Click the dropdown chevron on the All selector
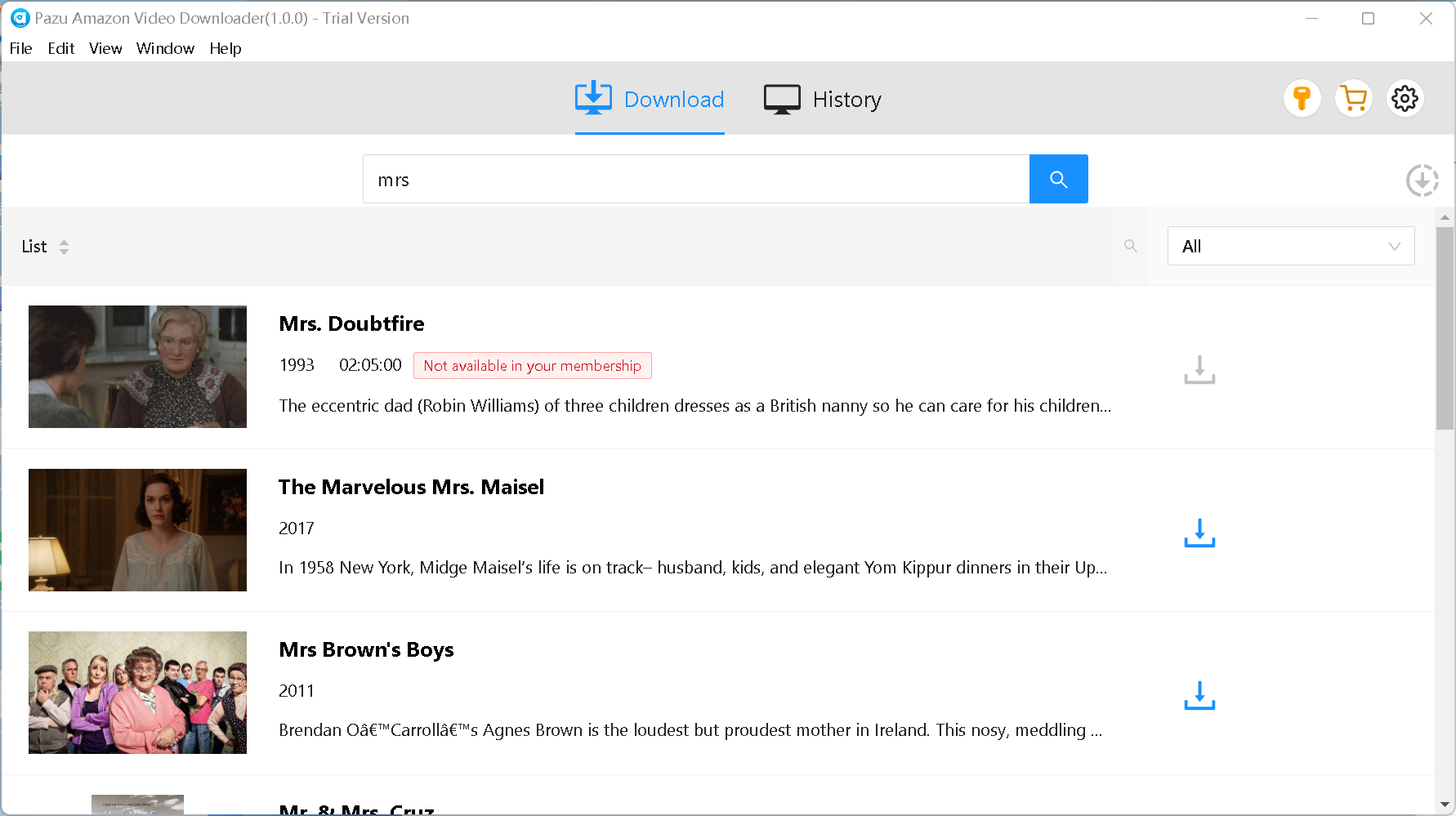This screenshot has height=816, width=1456. pyautogui.click(x=1395, y=246)
